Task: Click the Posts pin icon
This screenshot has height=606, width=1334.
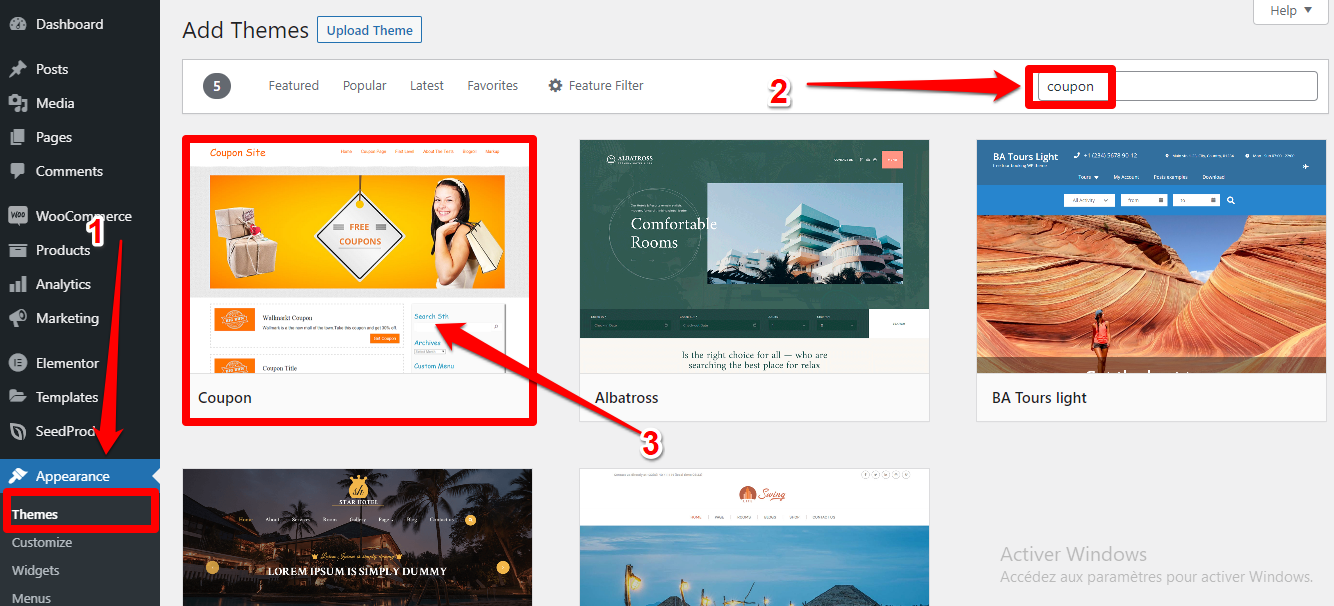Action: [17, 69]
